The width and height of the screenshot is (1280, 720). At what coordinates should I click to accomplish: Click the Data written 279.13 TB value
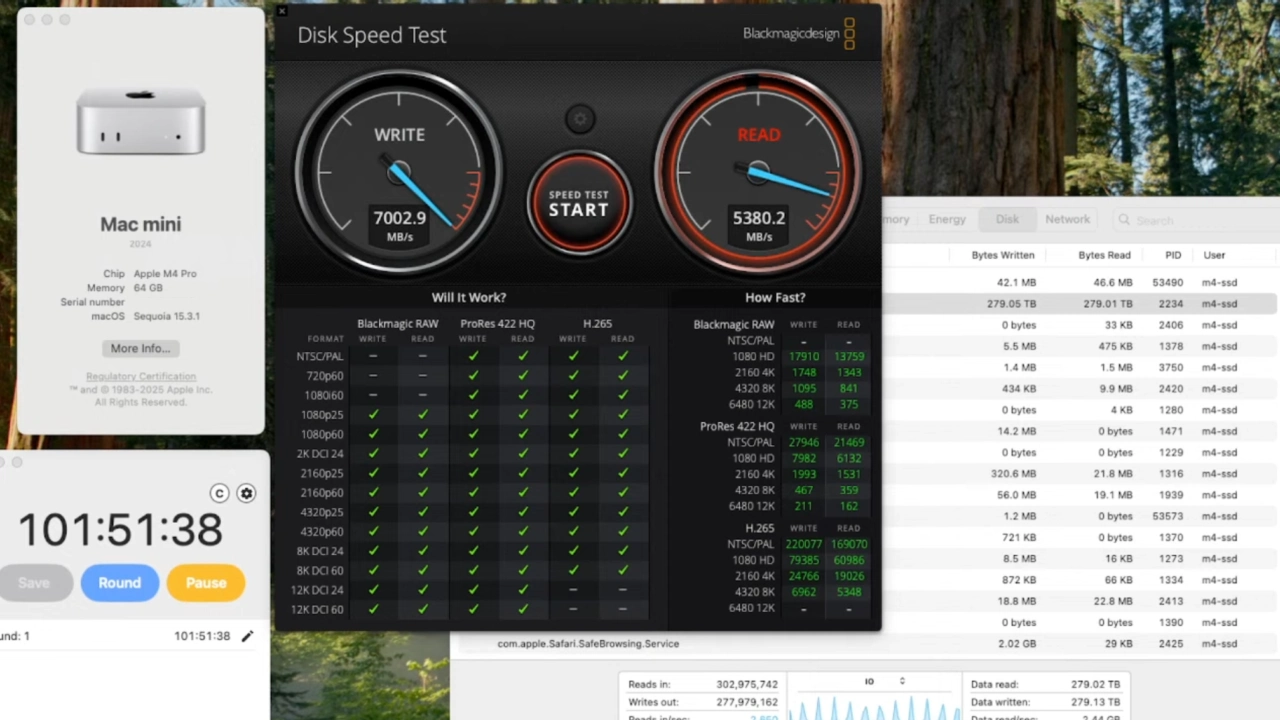[x=1095, y=702]
